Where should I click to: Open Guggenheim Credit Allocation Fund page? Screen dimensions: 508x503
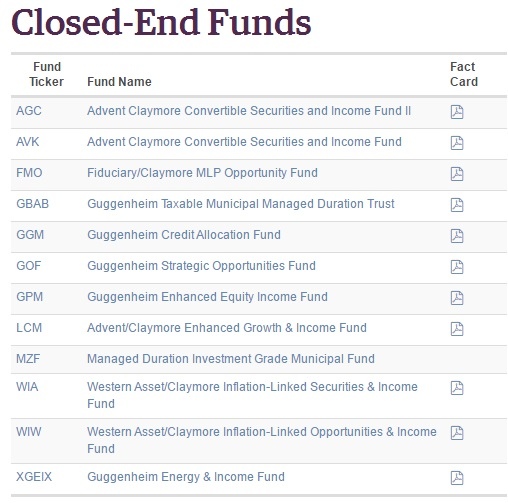tap(184, 235)
